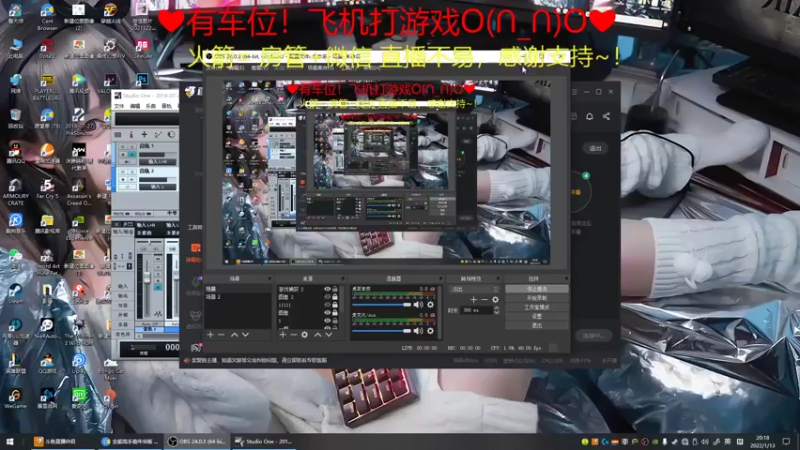
Task: Switch to Studio One taskbar item
Action: [x=263, y=441]
